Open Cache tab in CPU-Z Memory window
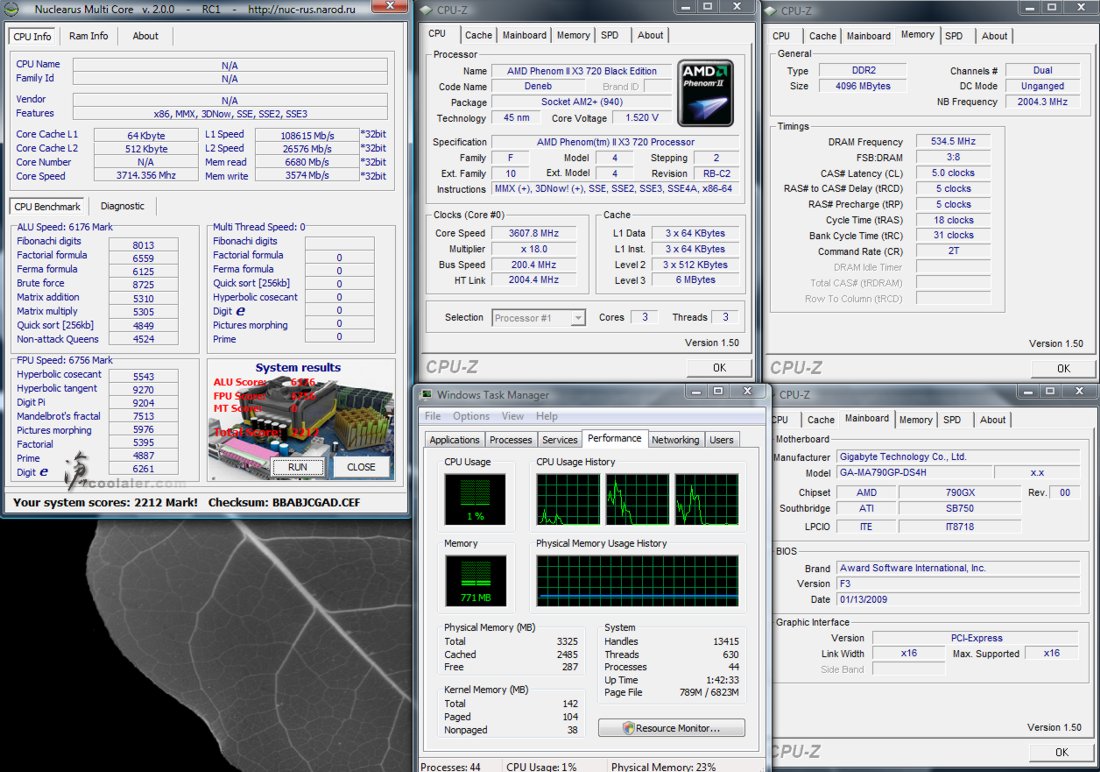Viewport: 1100px width, 772px height. (822, 36)
